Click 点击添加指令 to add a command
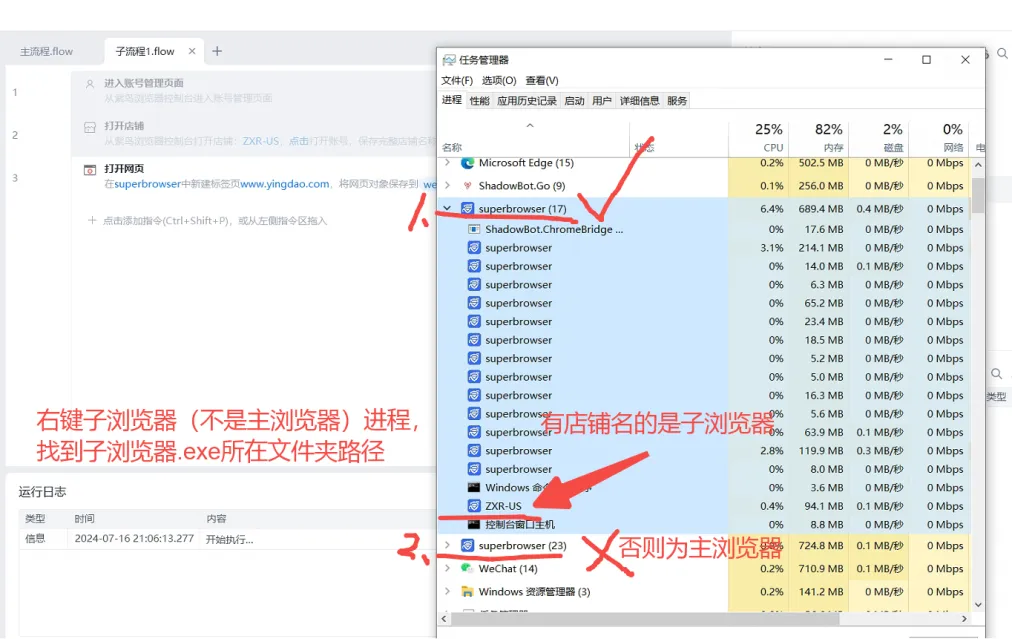The image size is (1012, 639). coord(207,221)
